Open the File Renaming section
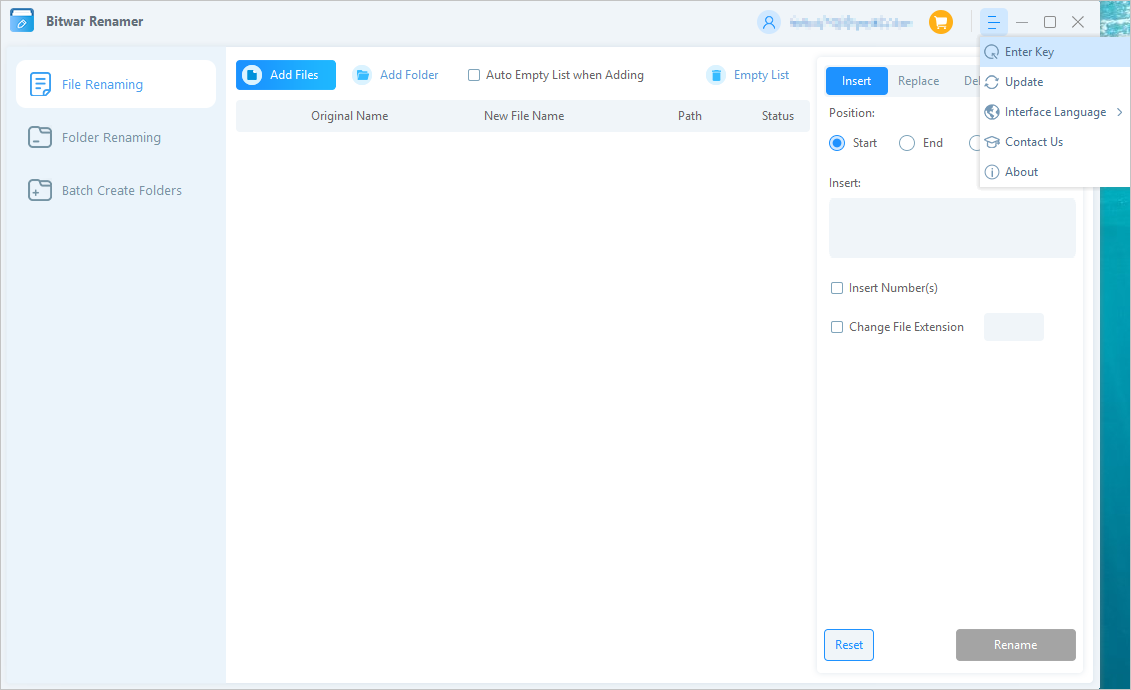This screenshot has width=1131, height=690. tap(115, 84)
